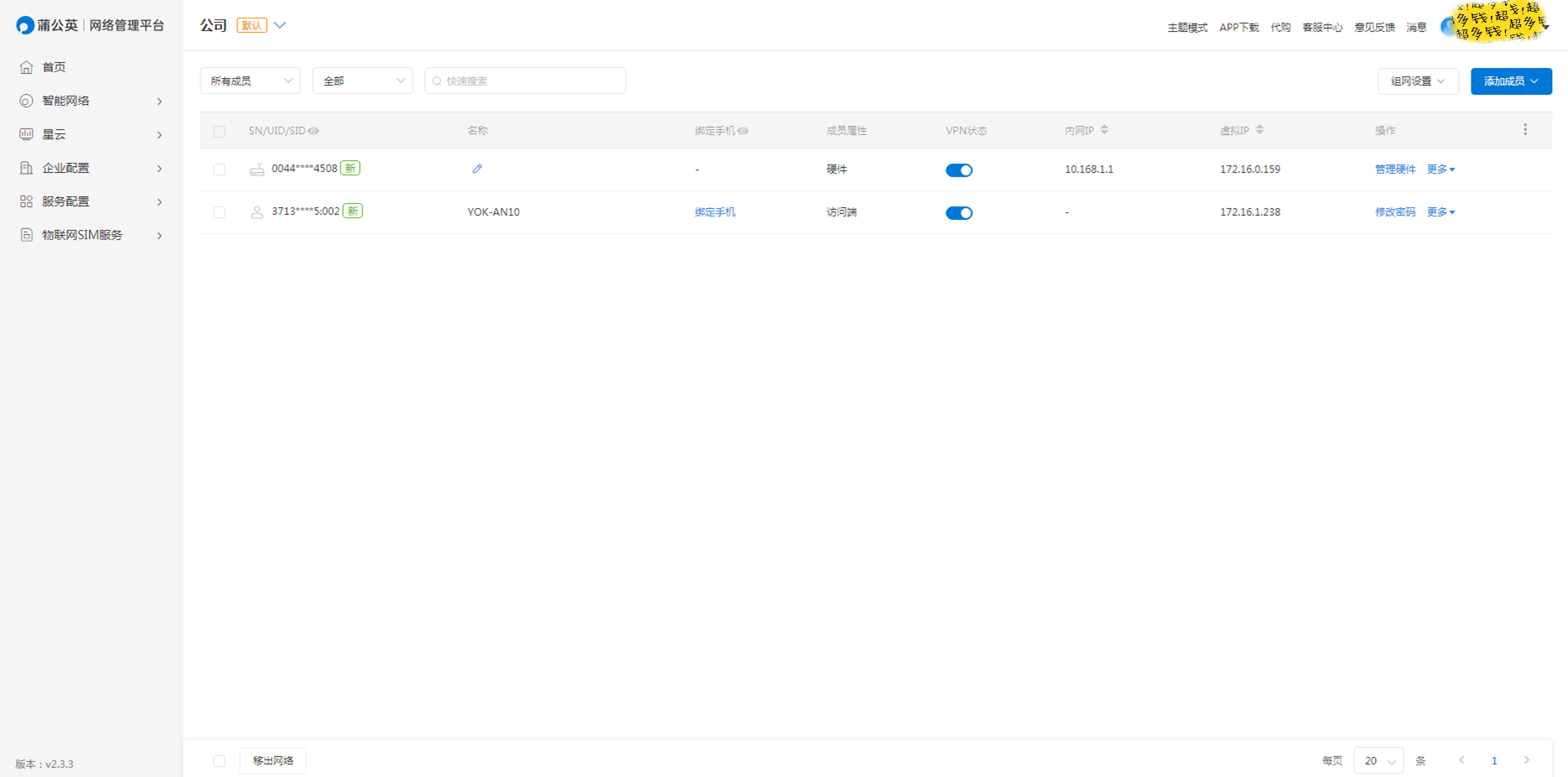Image resolution: width=1568 pixels, height=777 pixels.
Task: Open 更多 menu for 管理硬件 row
Action: click(1440, 169)
